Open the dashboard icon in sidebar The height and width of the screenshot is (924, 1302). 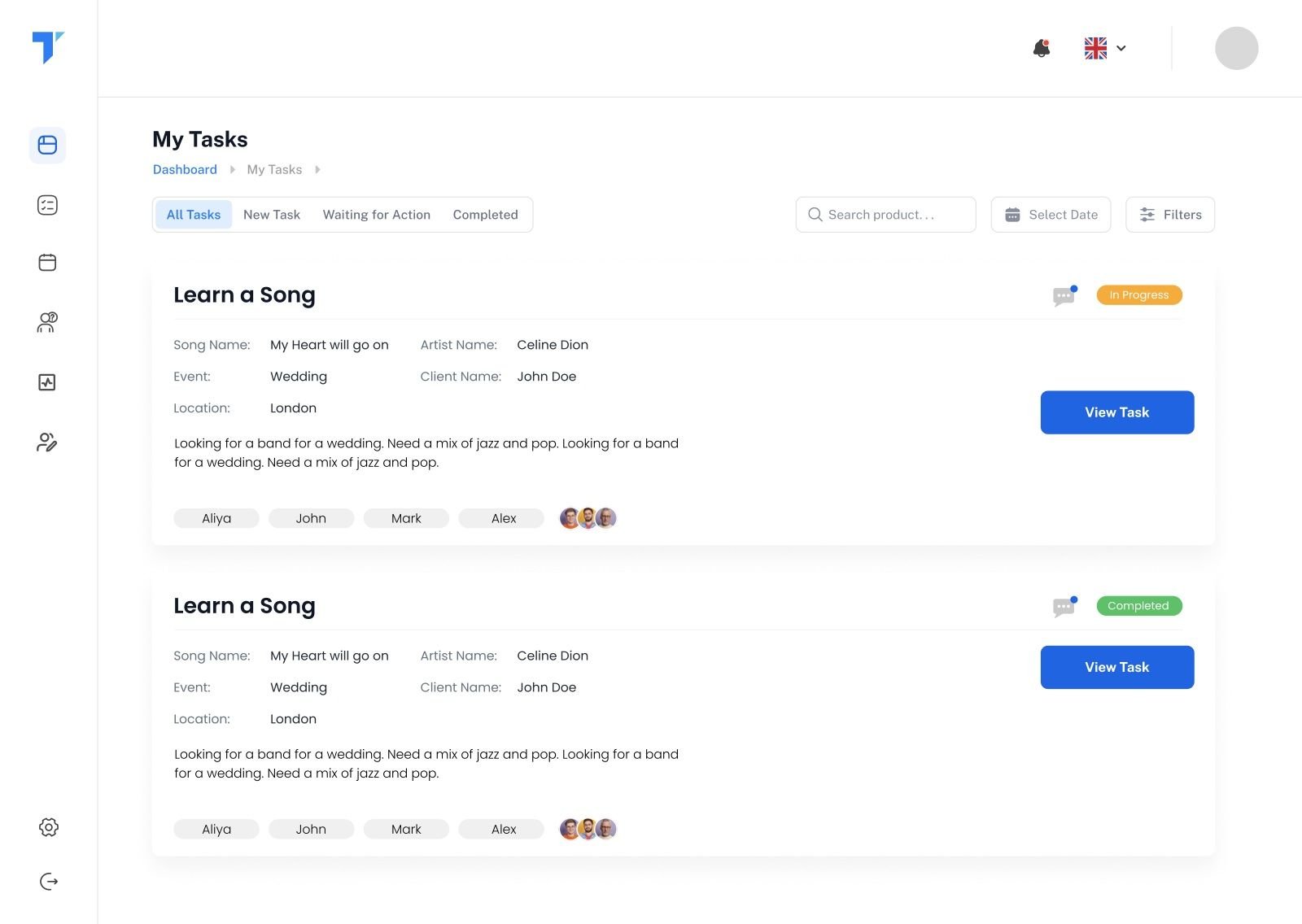point(47,146)
